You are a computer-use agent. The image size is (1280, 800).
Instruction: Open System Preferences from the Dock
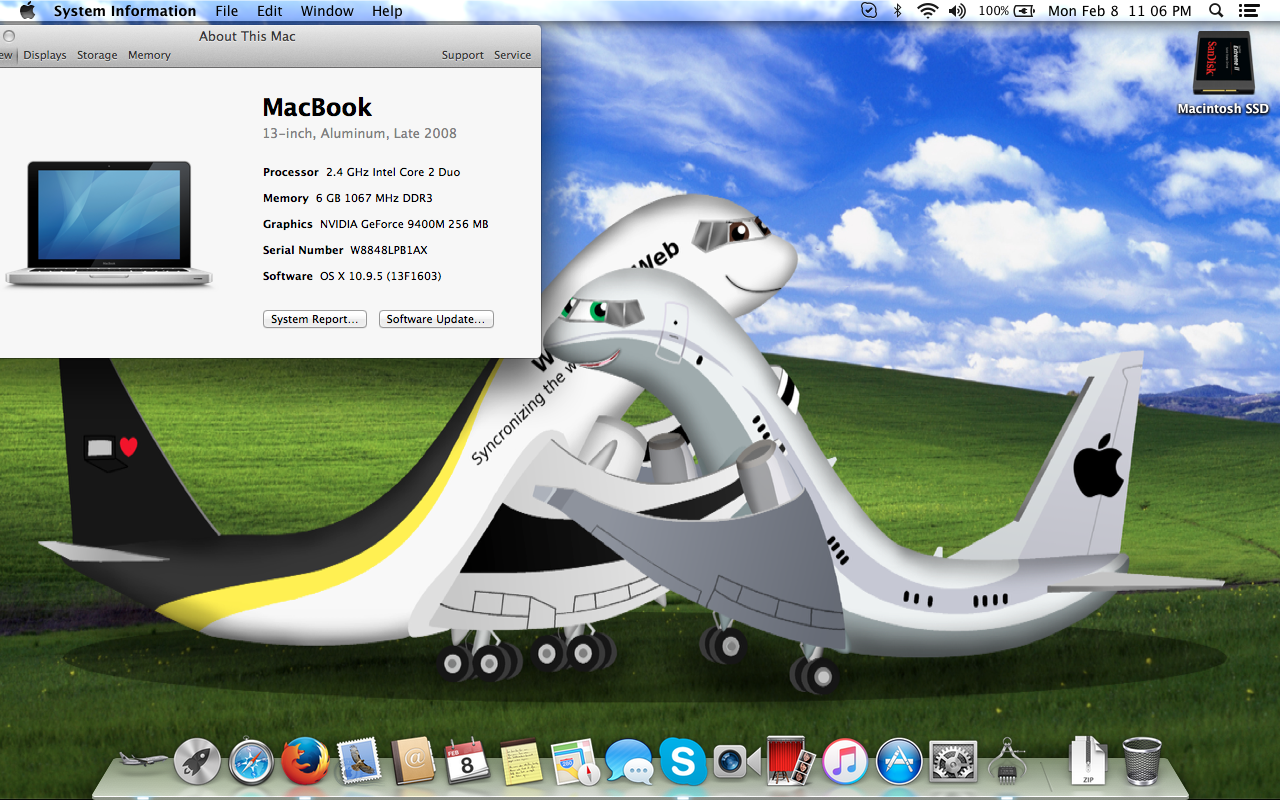pos(953,762)
